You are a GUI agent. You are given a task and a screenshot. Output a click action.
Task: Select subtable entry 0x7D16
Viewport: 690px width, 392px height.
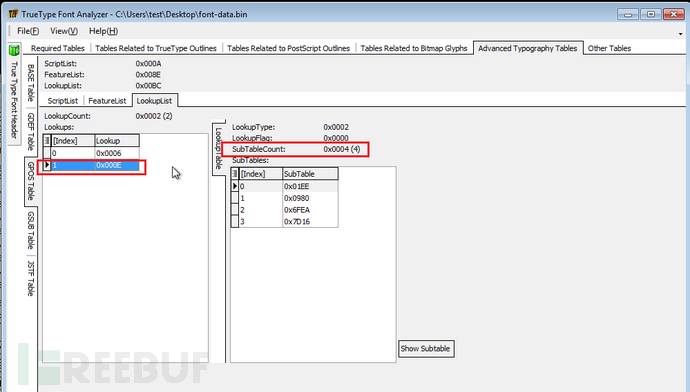[285, 221]
